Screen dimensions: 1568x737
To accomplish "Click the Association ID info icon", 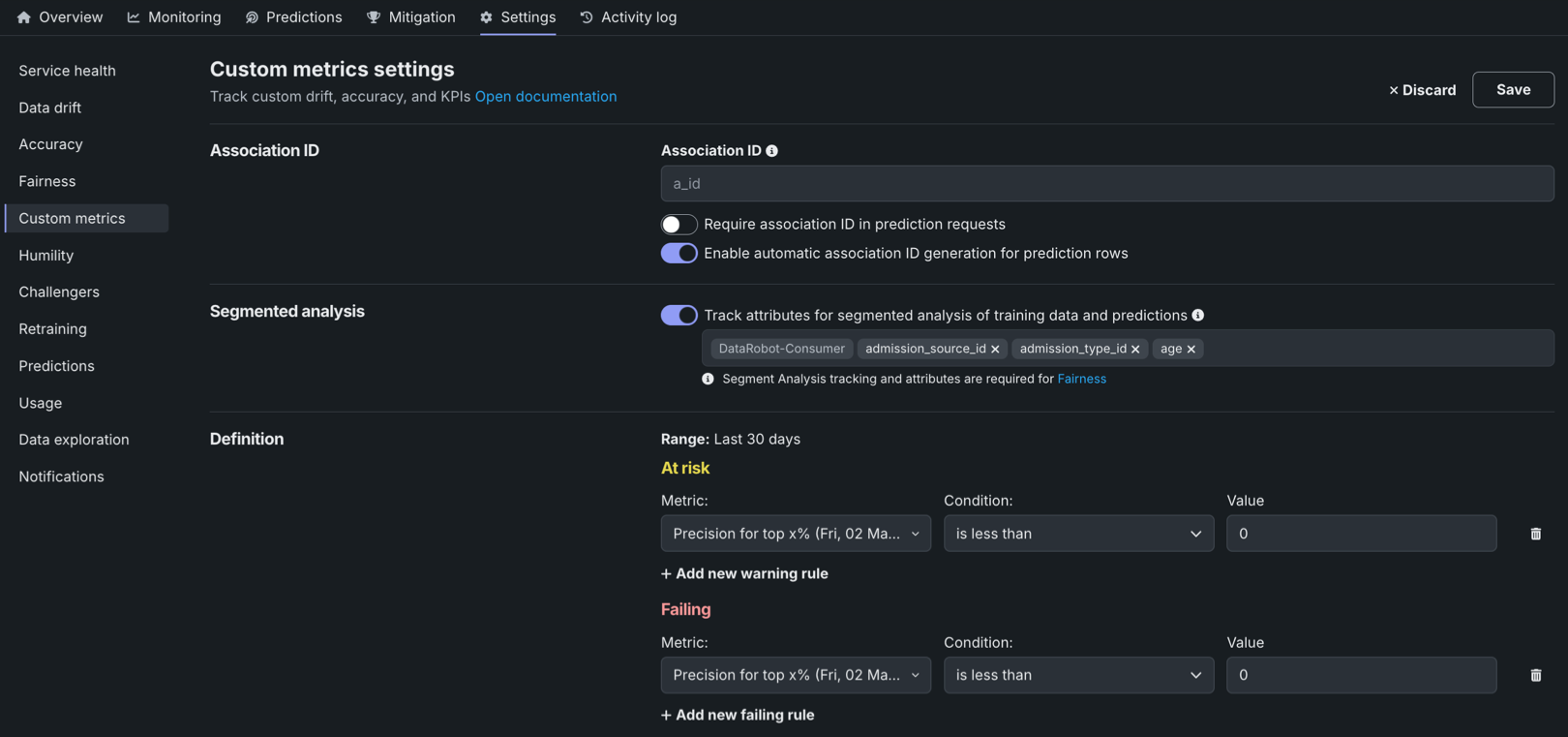I will (x=771, y=151).
